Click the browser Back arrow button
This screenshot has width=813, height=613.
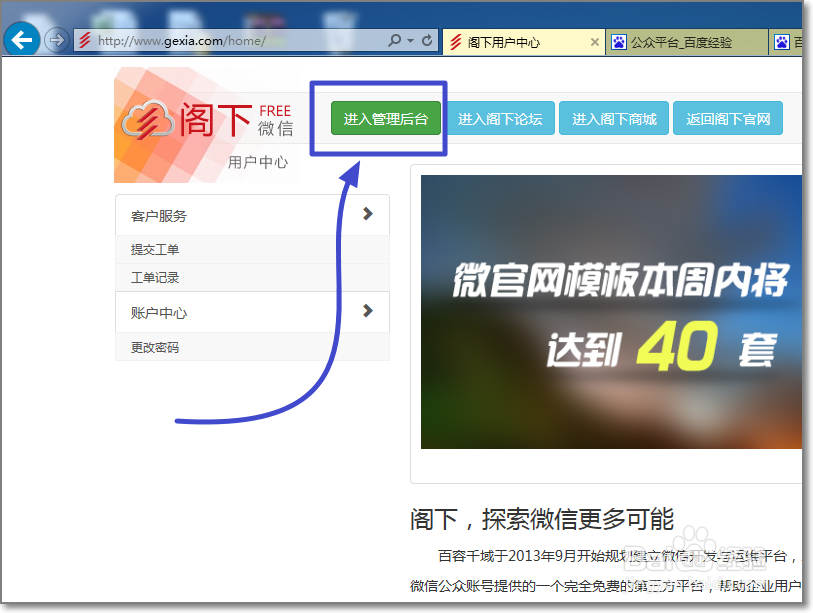(x=22, y=39)
